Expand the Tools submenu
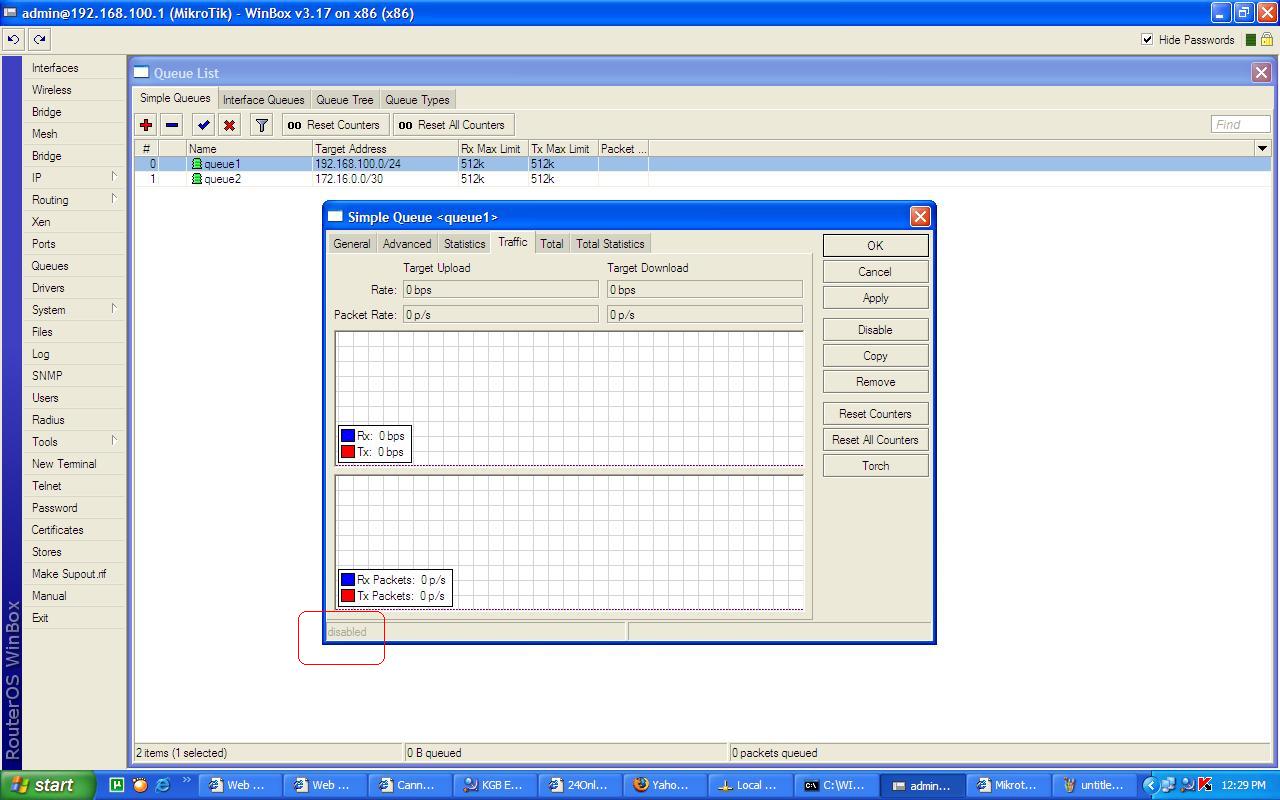This screenshot has height=800, width=1280. click(114, 441)
